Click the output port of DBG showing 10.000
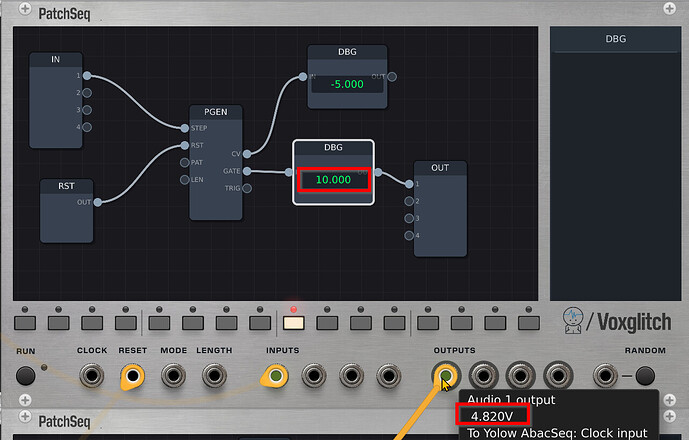689x440 pixels. click(x=378, y=172)
